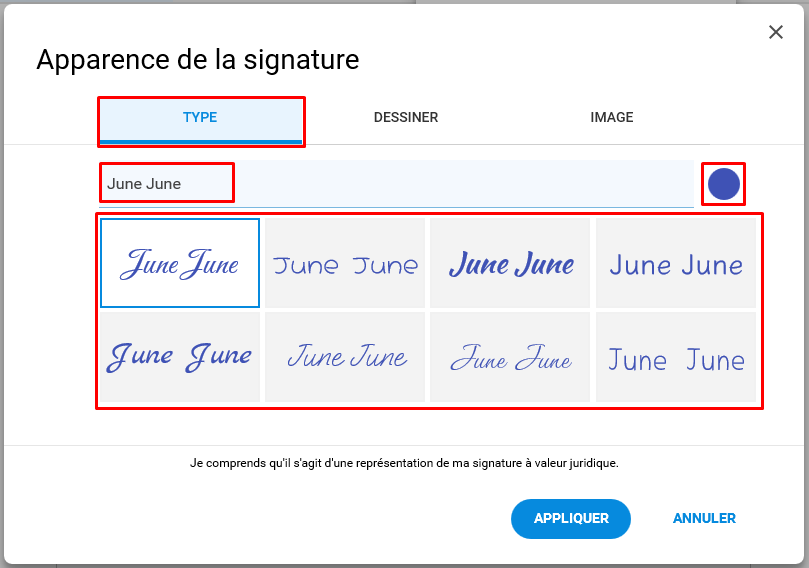Choose the light looping script signature in bottom row

[x=510, y=356]
